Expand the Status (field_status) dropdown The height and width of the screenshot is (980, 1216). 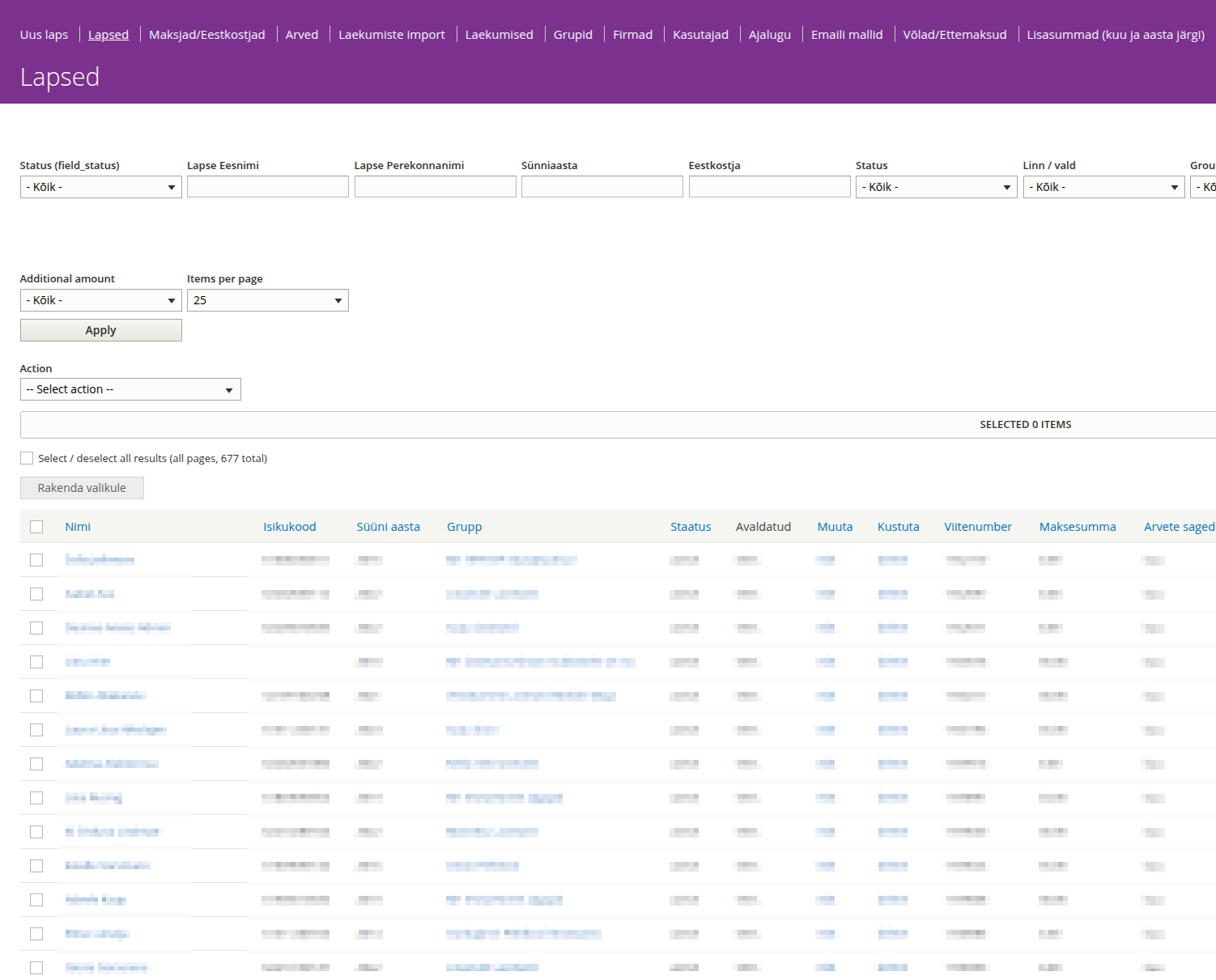(x=100, y=187)
